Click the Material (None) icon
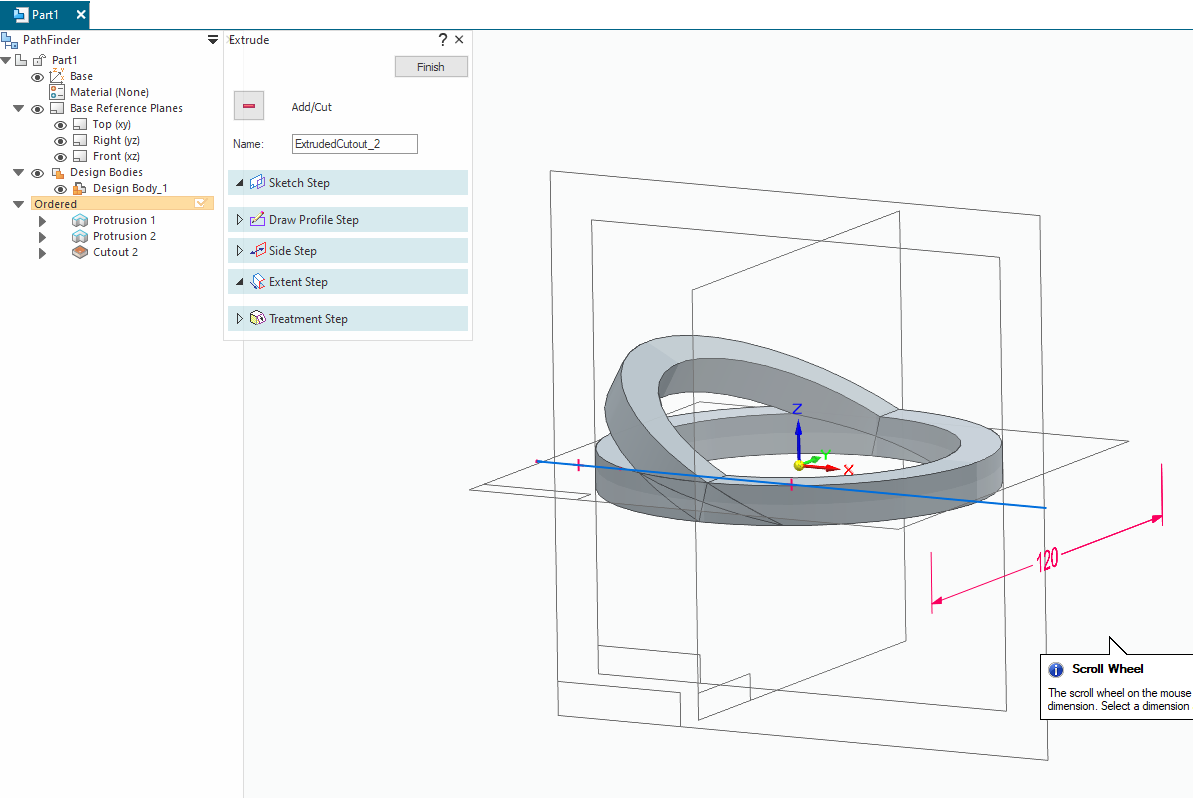Screen dimensions: 1193x798 (57, 92)
